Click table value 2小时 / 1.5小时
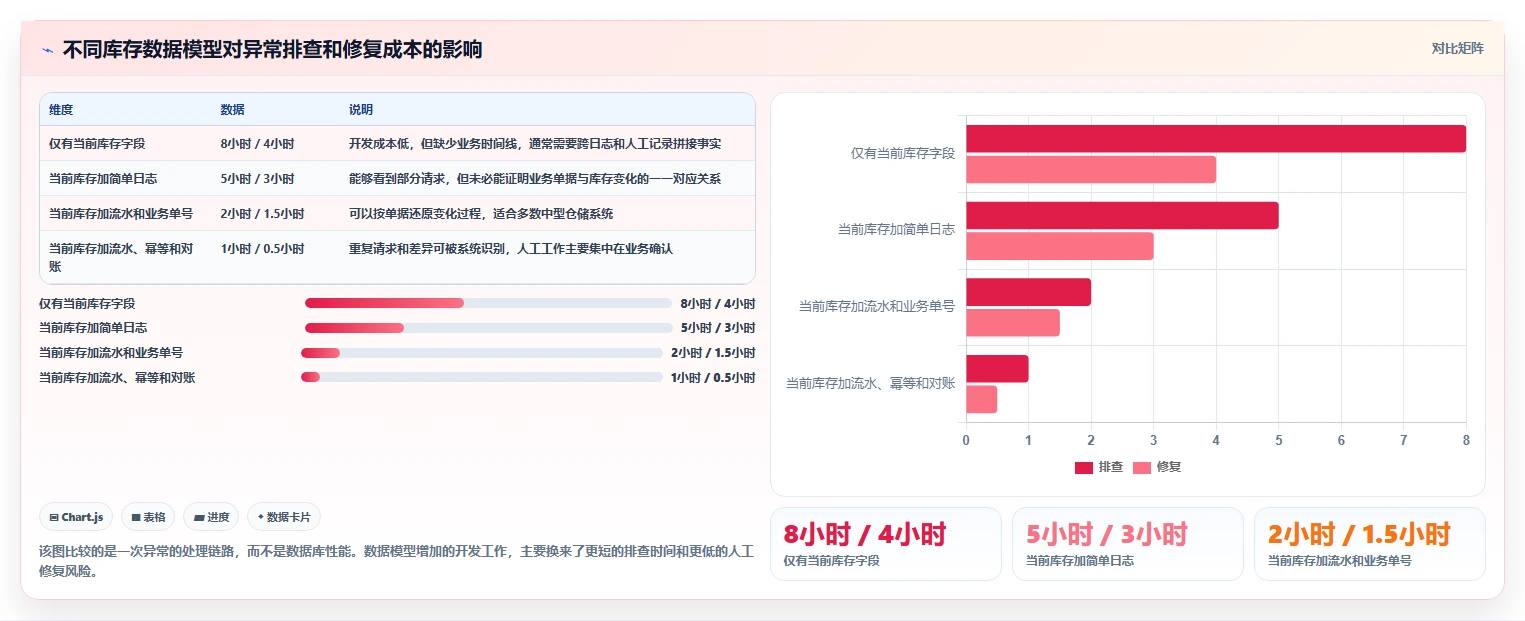This screenshot has width=1525, height=621. click(x=262, y=214)
